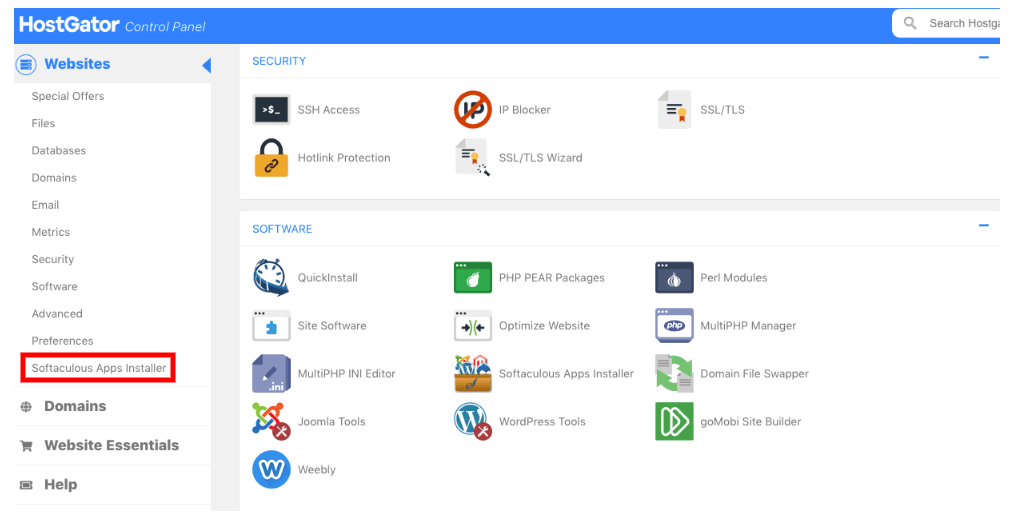Select Special Offers in sidebar

68,96
